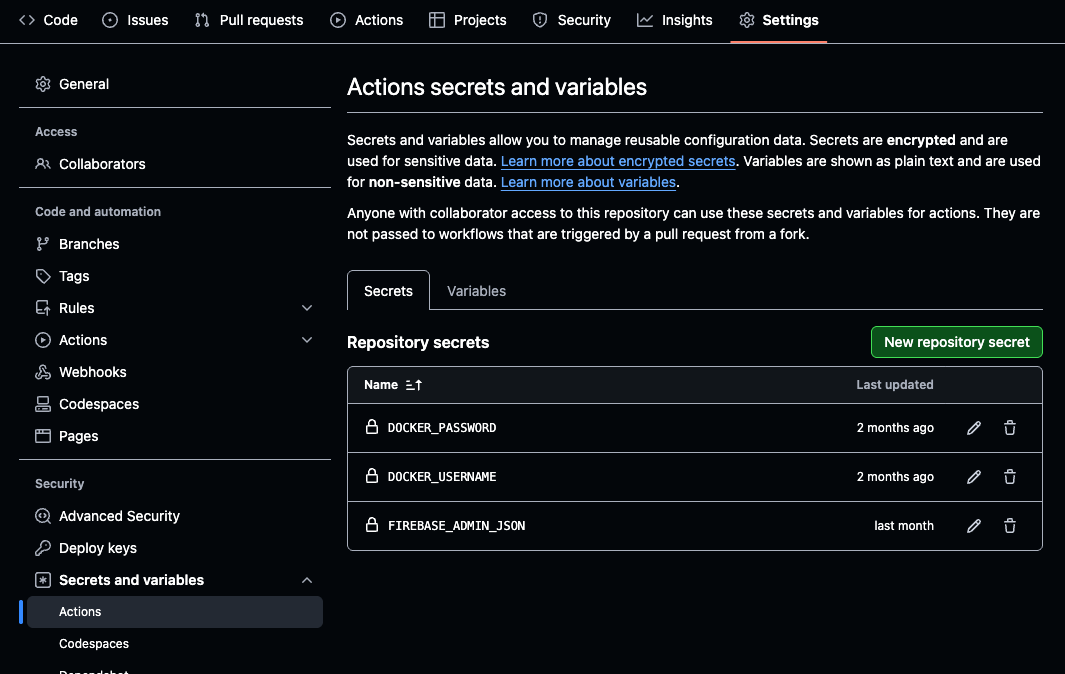This screenshot has height=674, width=1065.
Task: Open Codespaces under Secrets and variables
Action: tap(94, 644)
